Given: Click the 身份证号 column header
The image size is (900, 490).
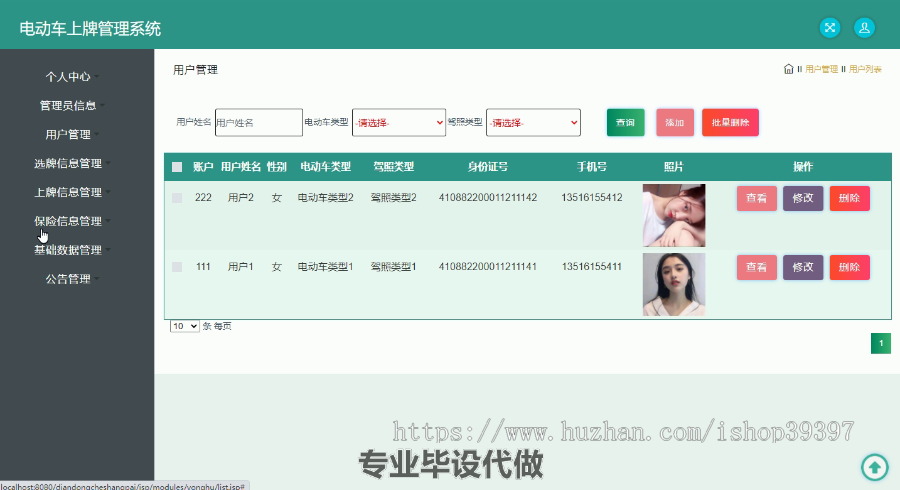Looking at the screenshot, I should tap(487, 167).
